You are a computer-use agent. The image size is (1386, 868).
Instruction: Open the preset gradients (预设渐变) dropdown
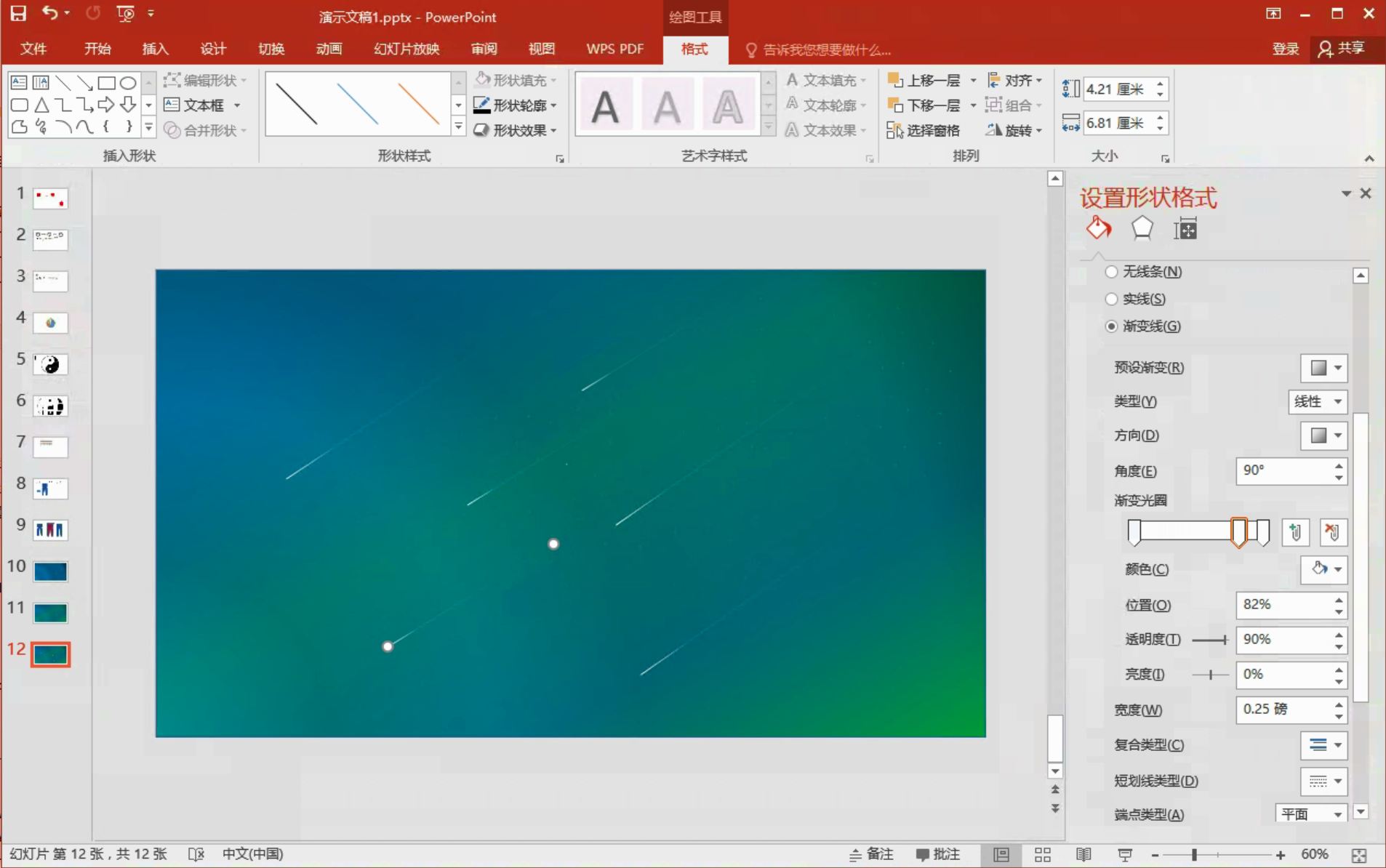point(1324,368)
